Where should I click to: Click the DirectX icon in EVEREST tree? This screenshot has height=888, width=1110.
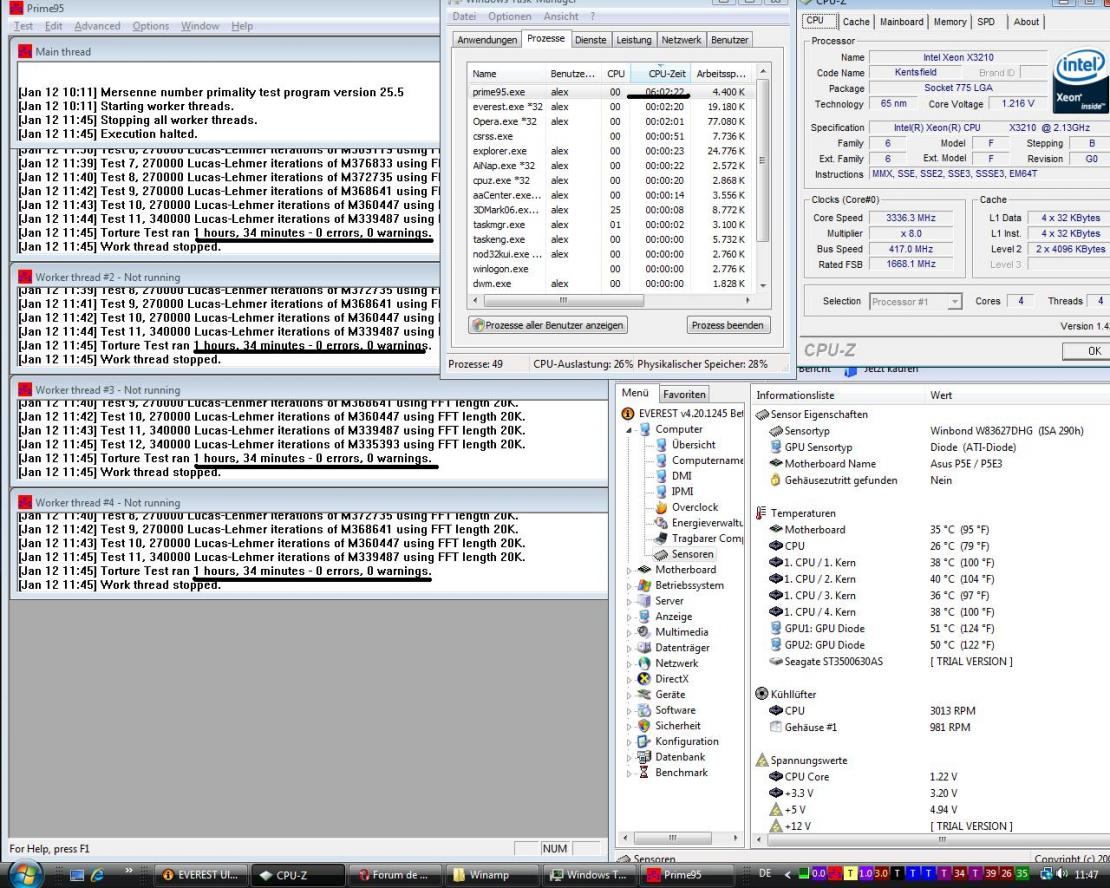tap(644, 679)
